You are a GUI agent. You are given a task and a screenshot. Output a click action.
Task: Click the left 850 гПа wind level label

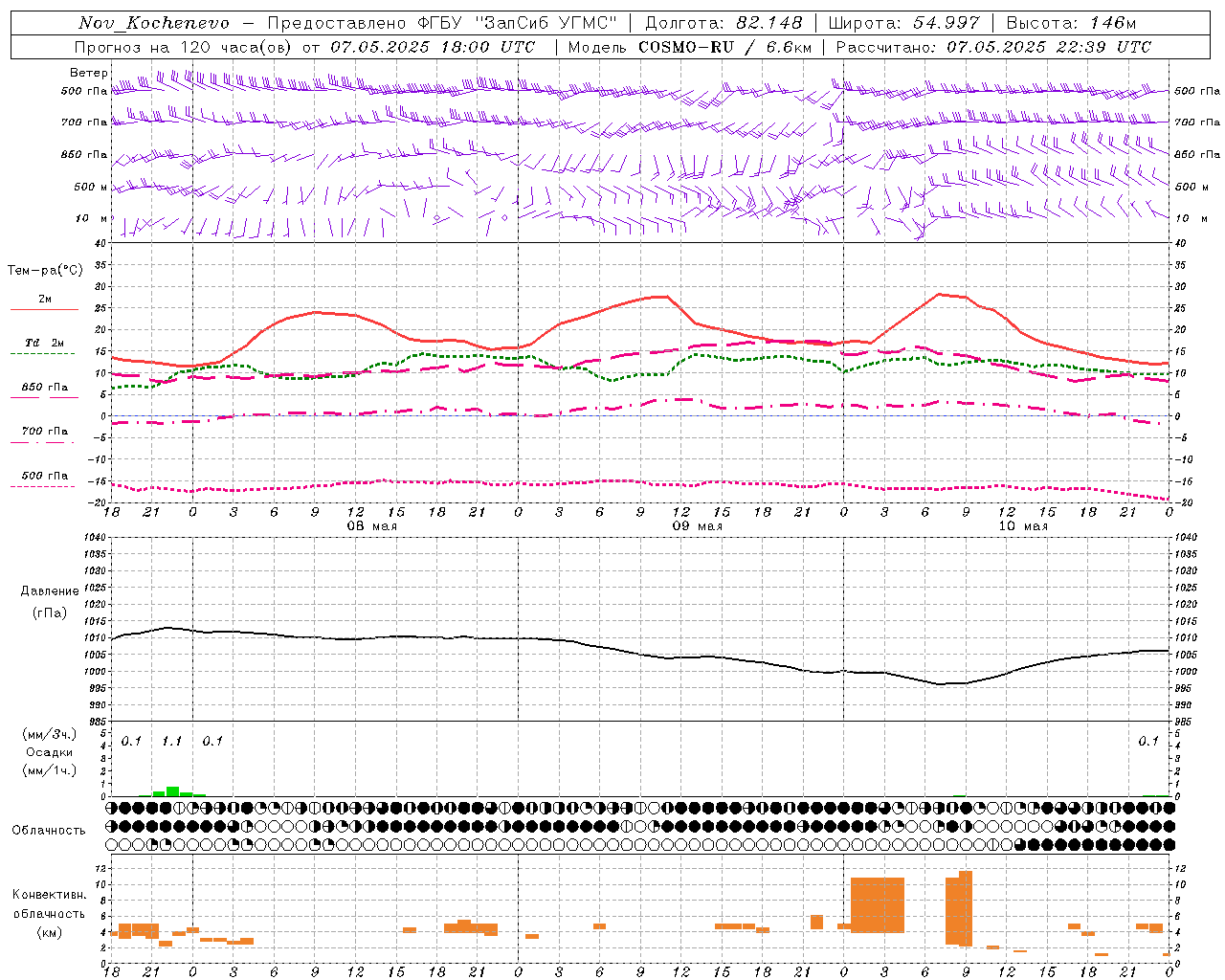(84, 154)
